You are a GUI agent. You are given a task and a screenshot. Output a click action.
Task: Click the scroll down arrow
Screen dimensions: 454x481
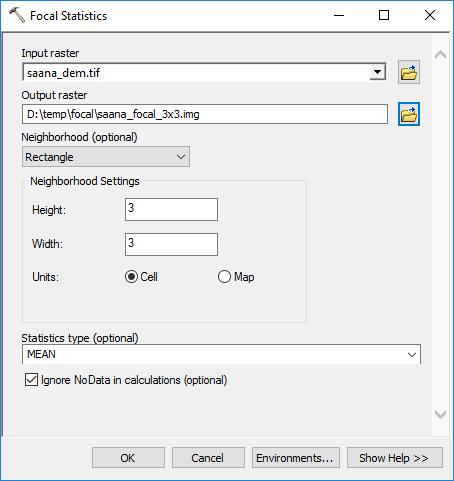[x=440, y=414]
